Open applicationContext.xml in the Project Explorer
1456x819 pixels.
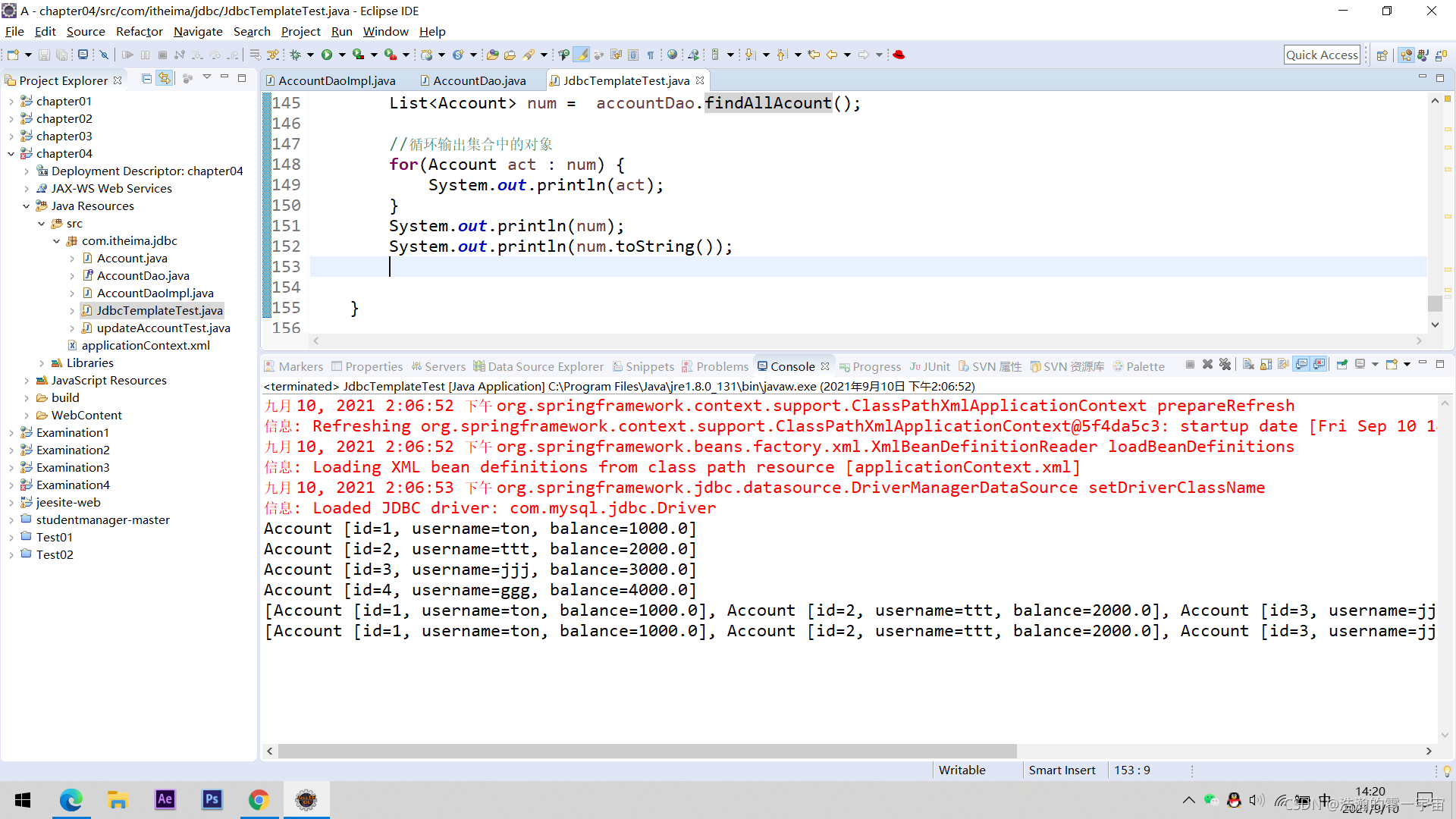click(146, 346)
